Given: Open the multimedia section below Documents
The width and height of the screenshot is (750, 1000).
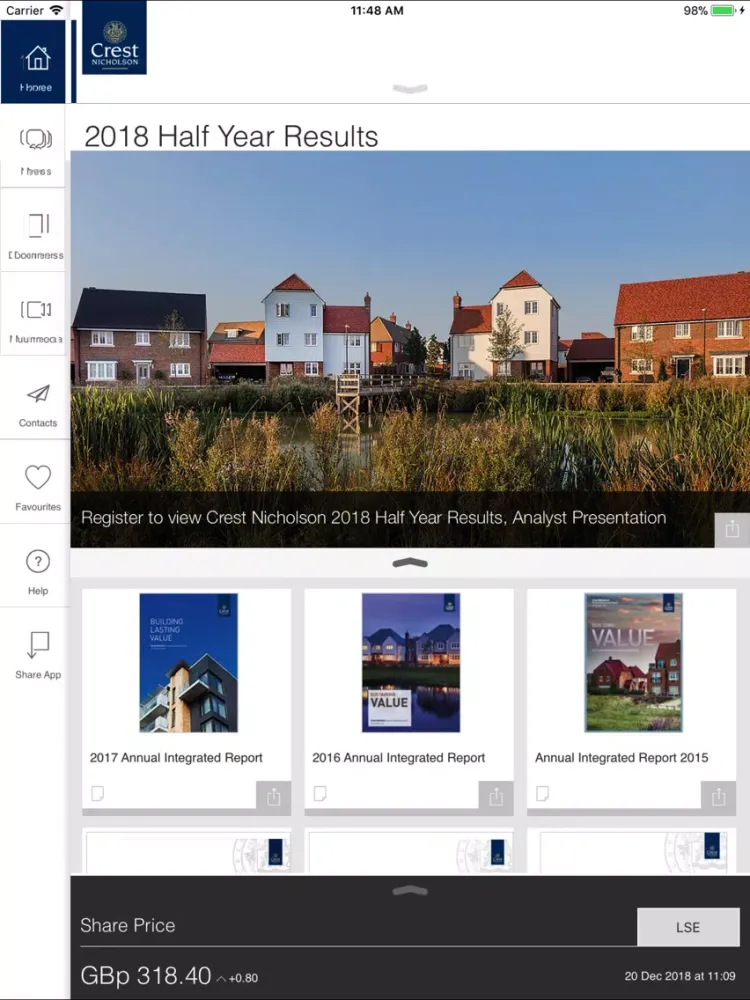Looking at the screenshot, I should pos(33,314).
